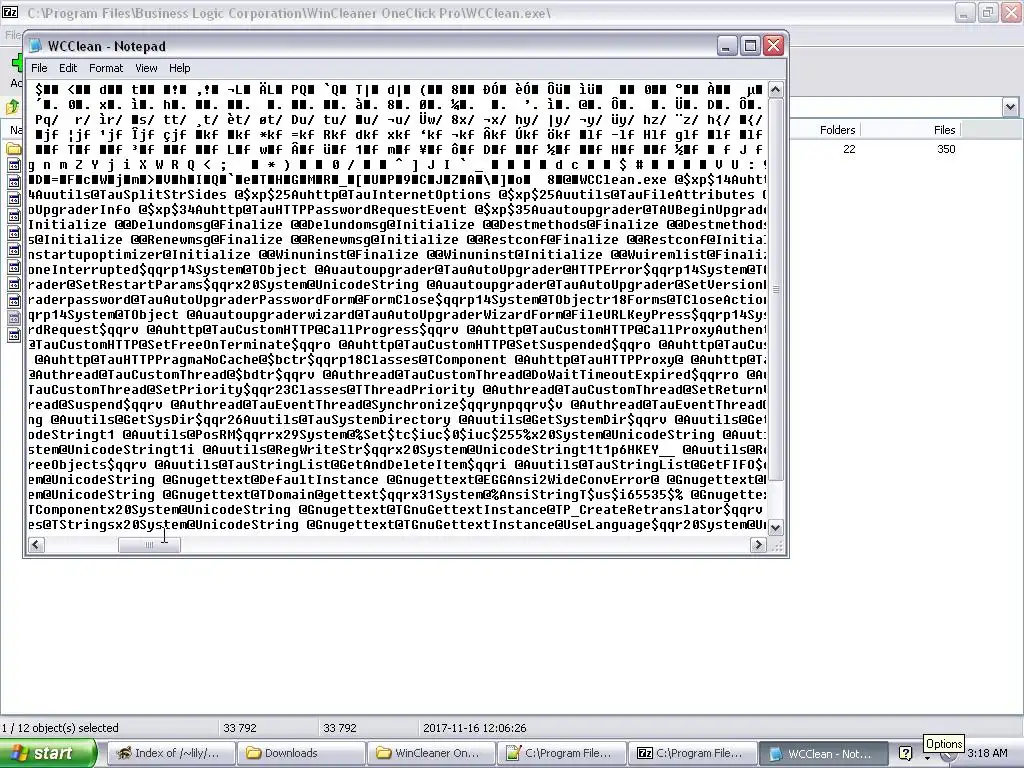Open the Help menu in Notepad
Screen dimensions: 1024x768
tap(180, 68)
